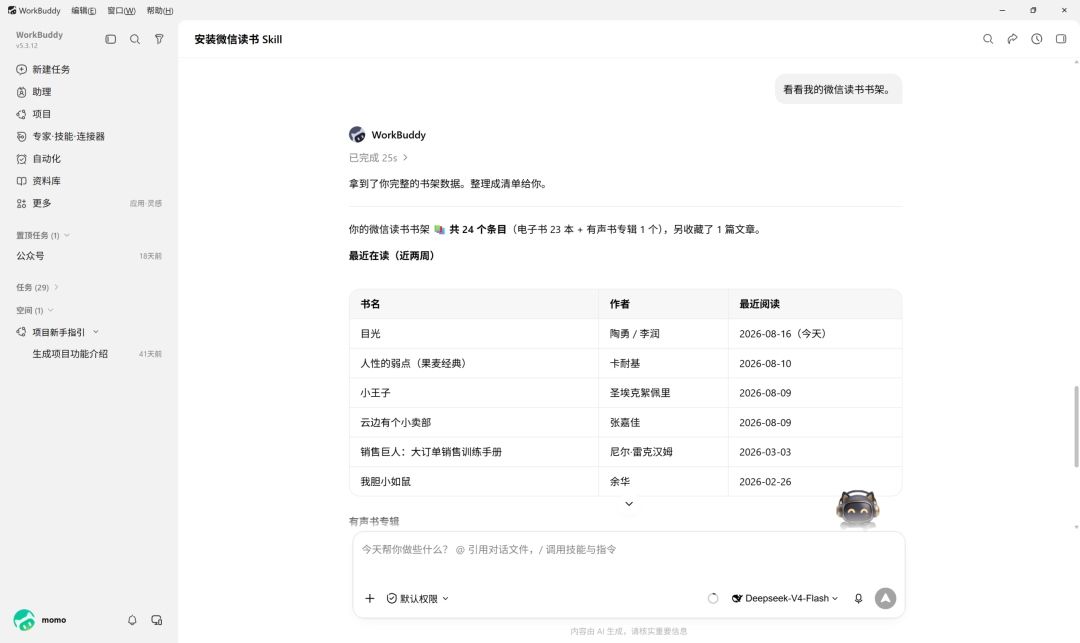Expand the 默认权限 permission dropdown
This screenshot has height=643, width=1080.
(417, 598)
